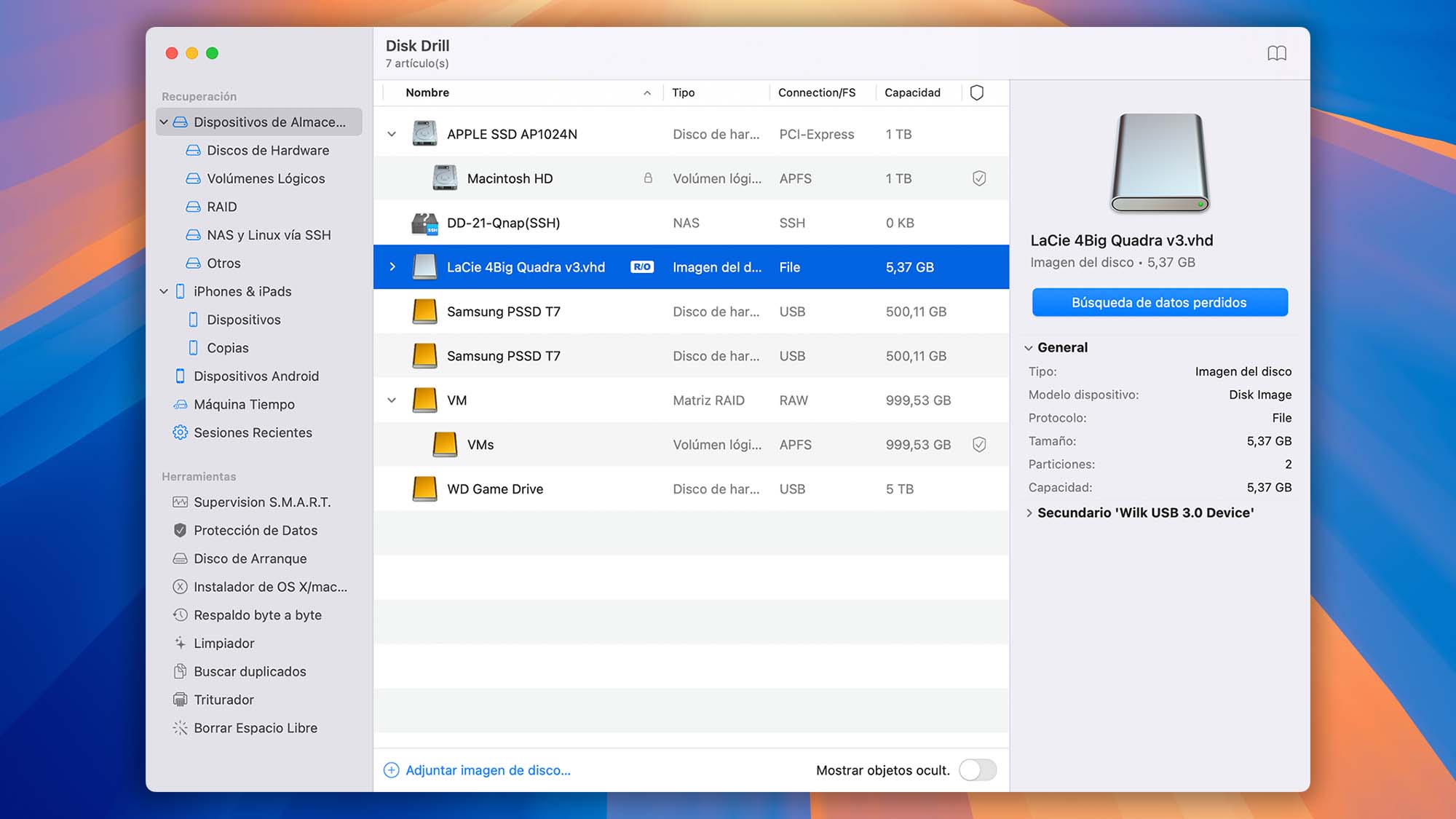
Task: Click the '7 artículo(s)' subtitle
Action: pos(417,64)
